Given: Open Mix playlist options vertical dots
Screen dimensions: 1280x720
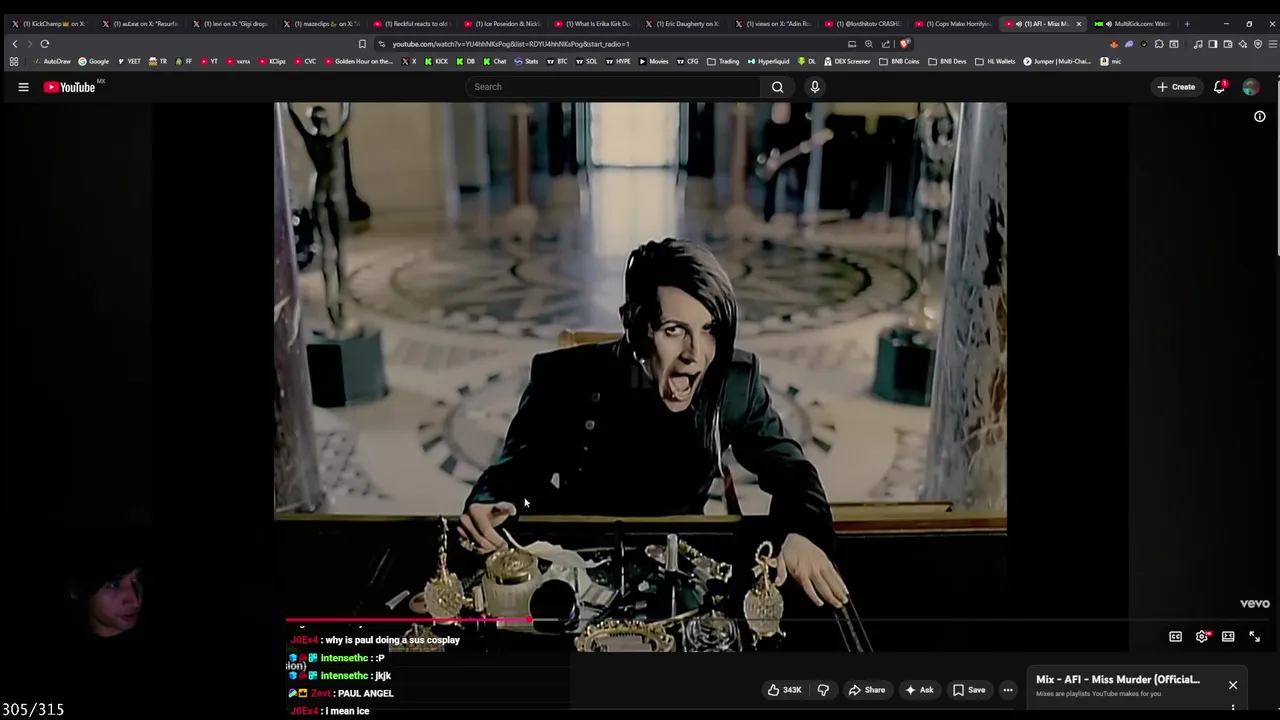Looking at the screenshot, I should (x=1233, y=708).
